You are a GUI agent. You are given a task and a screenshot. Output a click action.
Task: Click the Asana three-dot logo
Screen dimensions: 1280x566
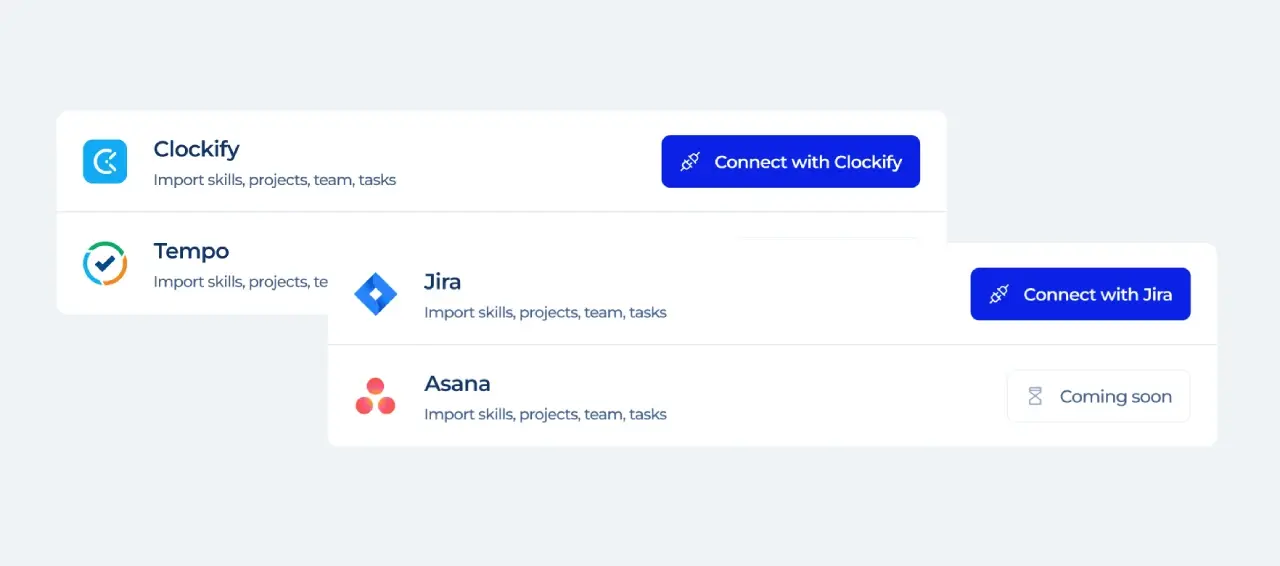tap(376, 396)
